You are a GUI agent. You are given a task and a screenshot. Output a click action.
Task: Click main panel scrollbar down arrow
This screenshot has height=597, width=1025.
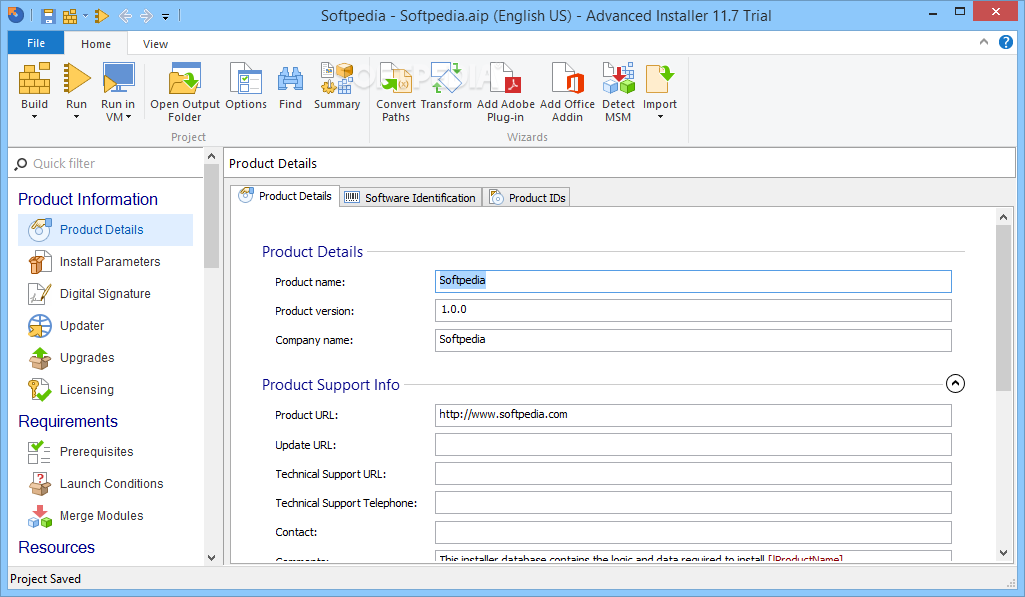click(x=1003, y=553)
